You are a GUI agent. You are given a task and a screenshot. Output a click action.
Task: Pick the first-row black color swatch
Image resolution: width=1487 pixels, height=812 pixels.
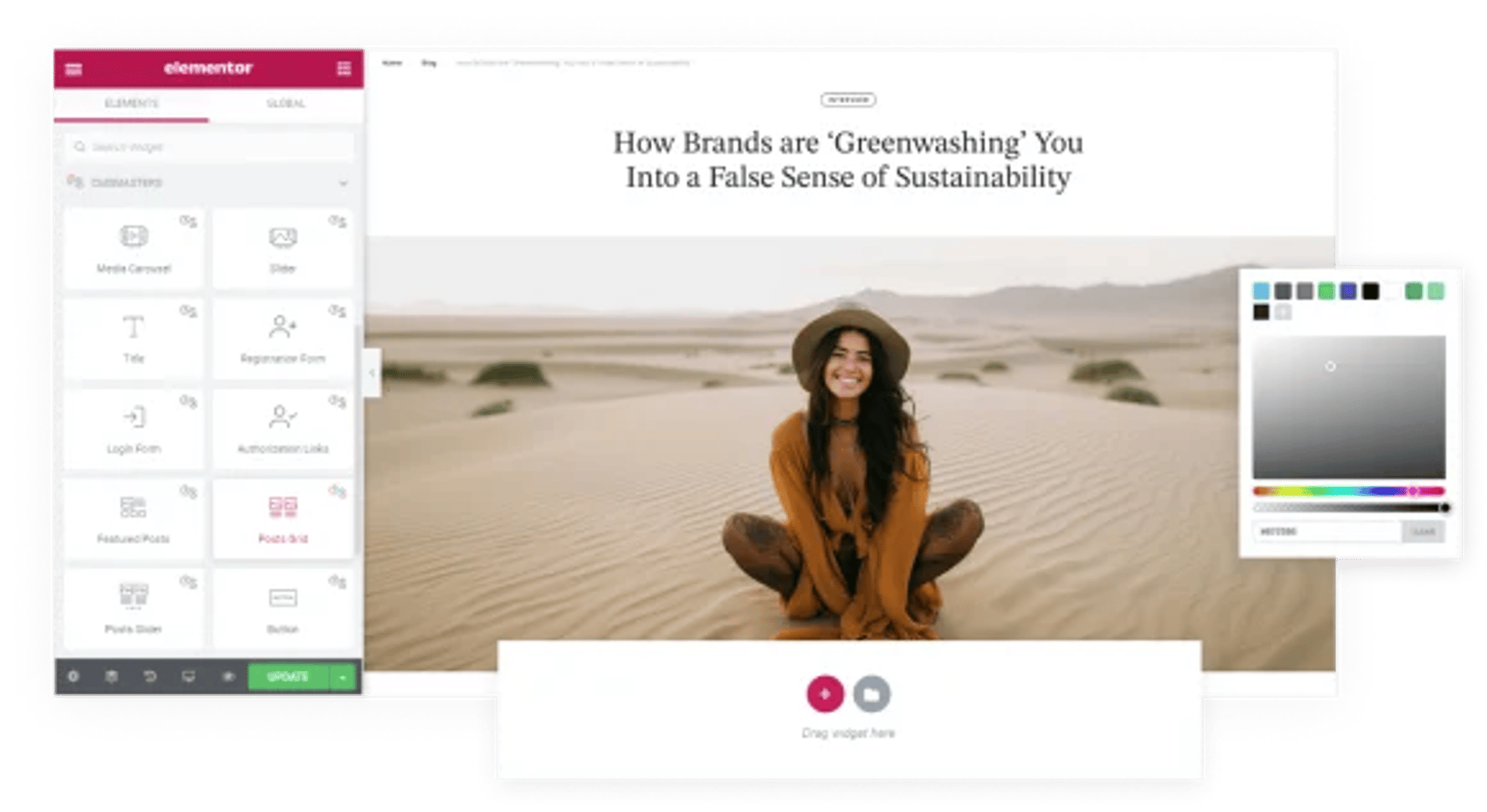point(1370,291)
